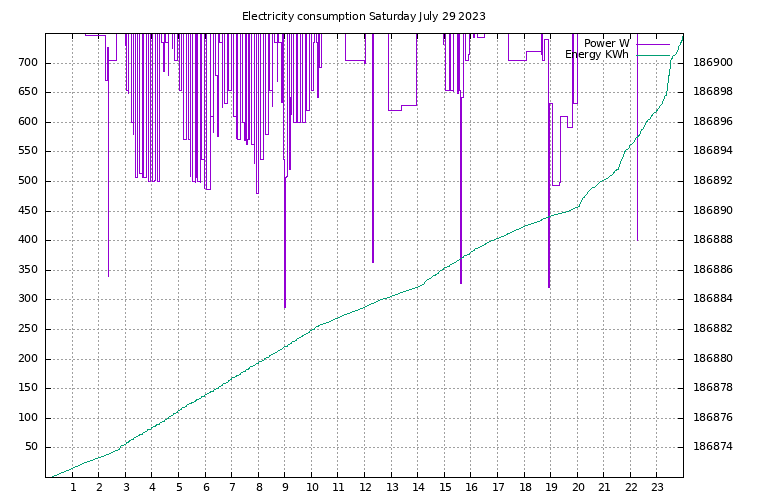768x500 pixels.
Task: Click hour label 12 on x-axis
Action: 365,488
